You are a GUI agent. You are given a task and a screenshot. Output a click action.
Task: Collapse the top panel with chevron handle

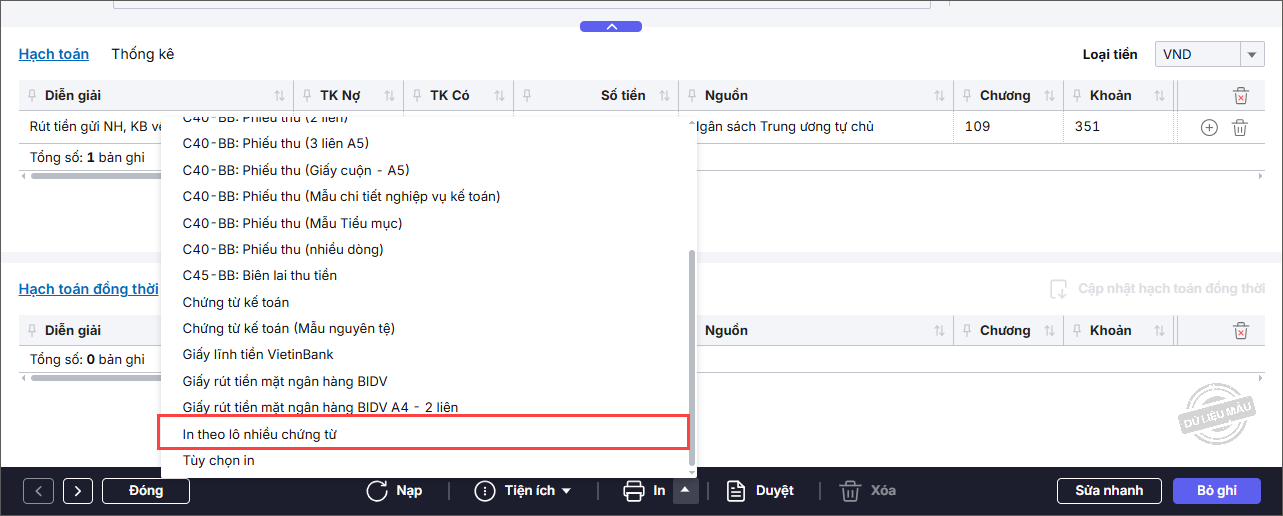pos(611,27)
